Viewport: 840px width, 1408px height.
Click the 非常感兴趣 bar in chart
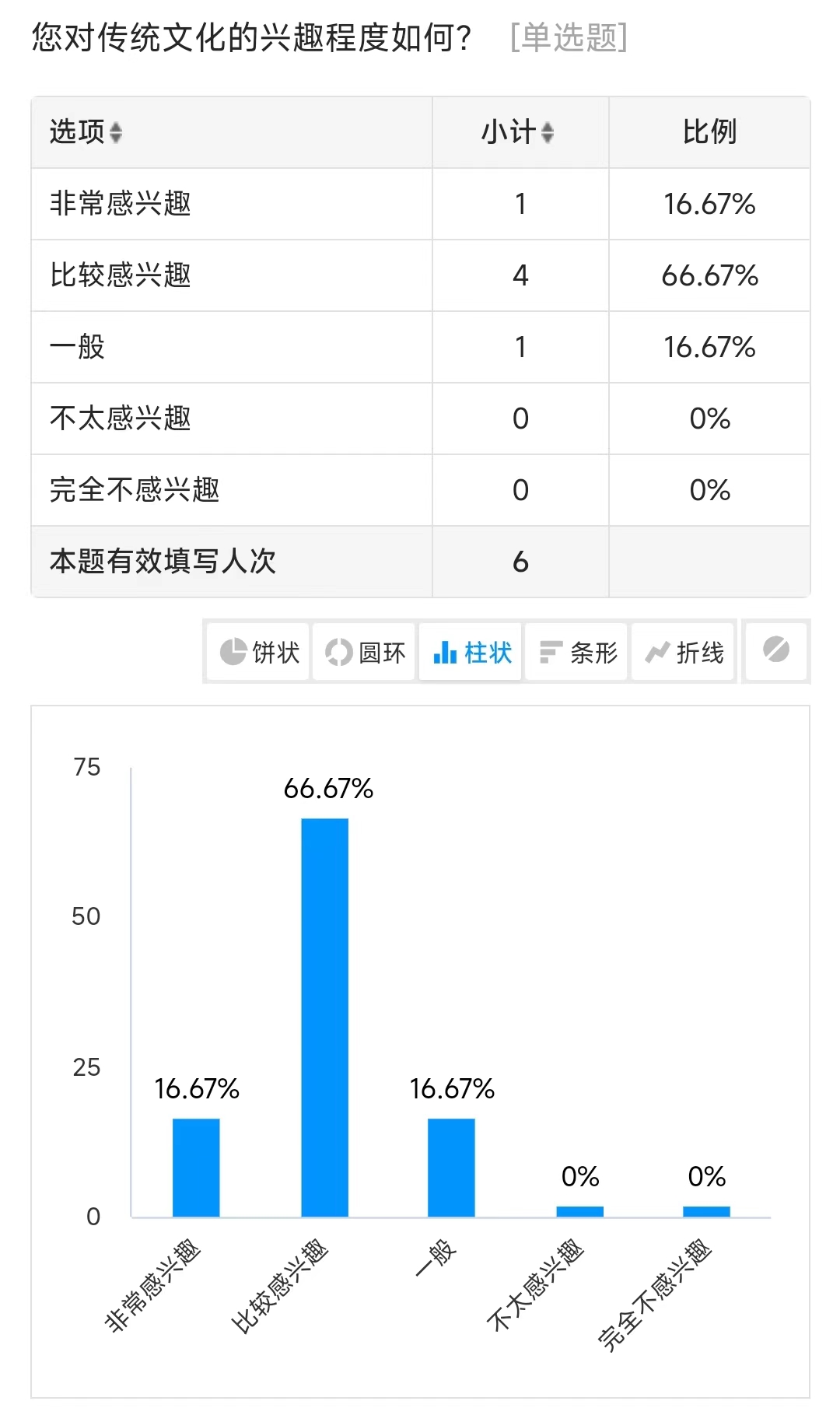(196, 1168)
